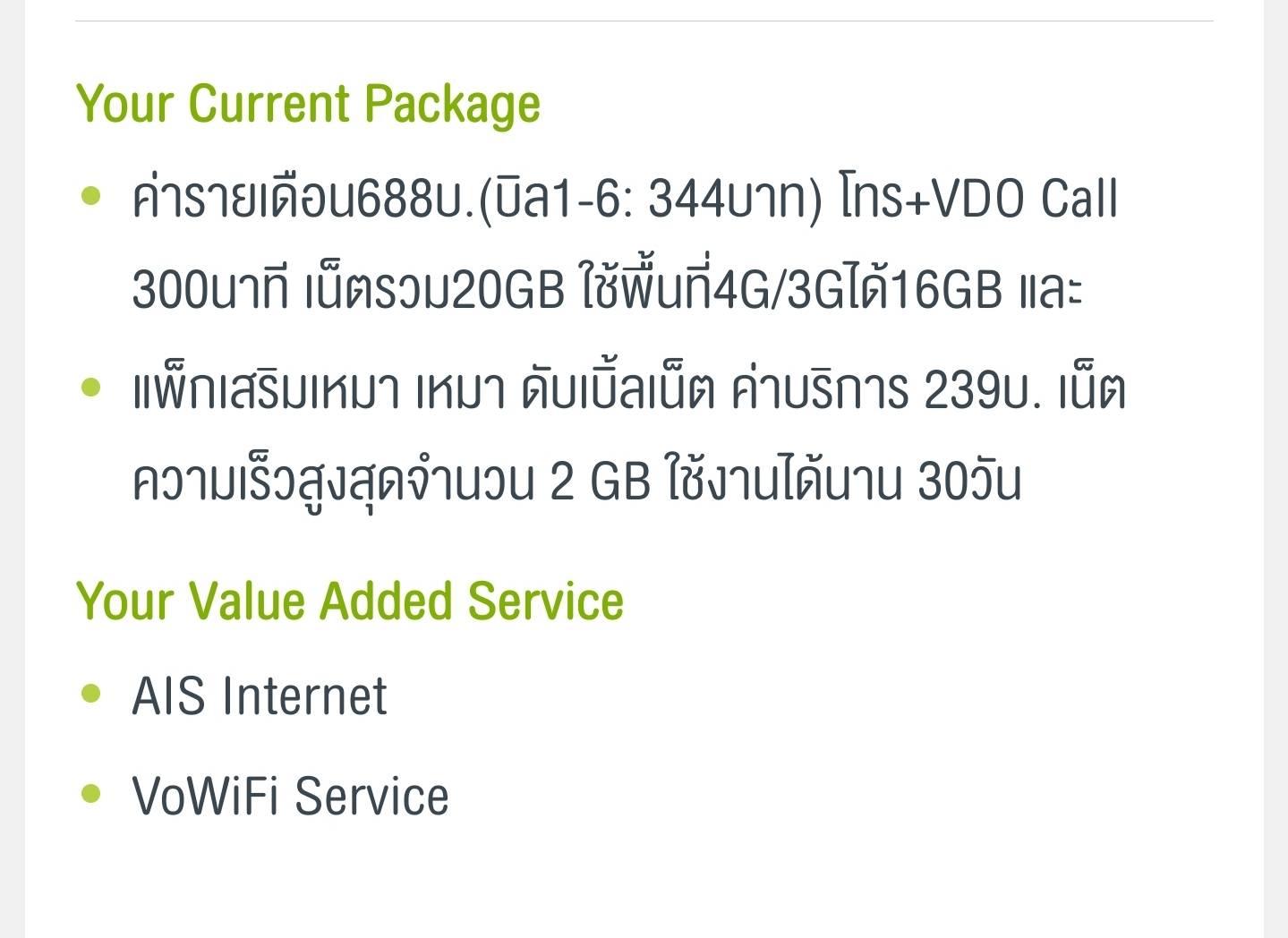The height and width of the screenshot is (938, 1288).
Task: Click the ใช้งานได้นาน 30วัน text
Action: click(x=843, y=482)
